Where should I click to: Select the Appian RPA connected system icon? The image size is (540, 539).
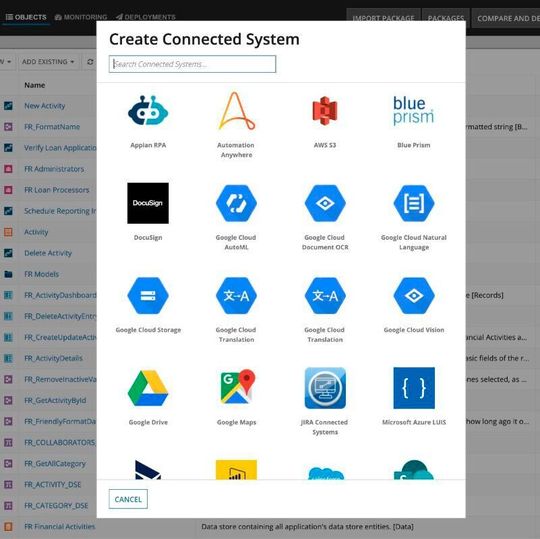pos(148,111)
